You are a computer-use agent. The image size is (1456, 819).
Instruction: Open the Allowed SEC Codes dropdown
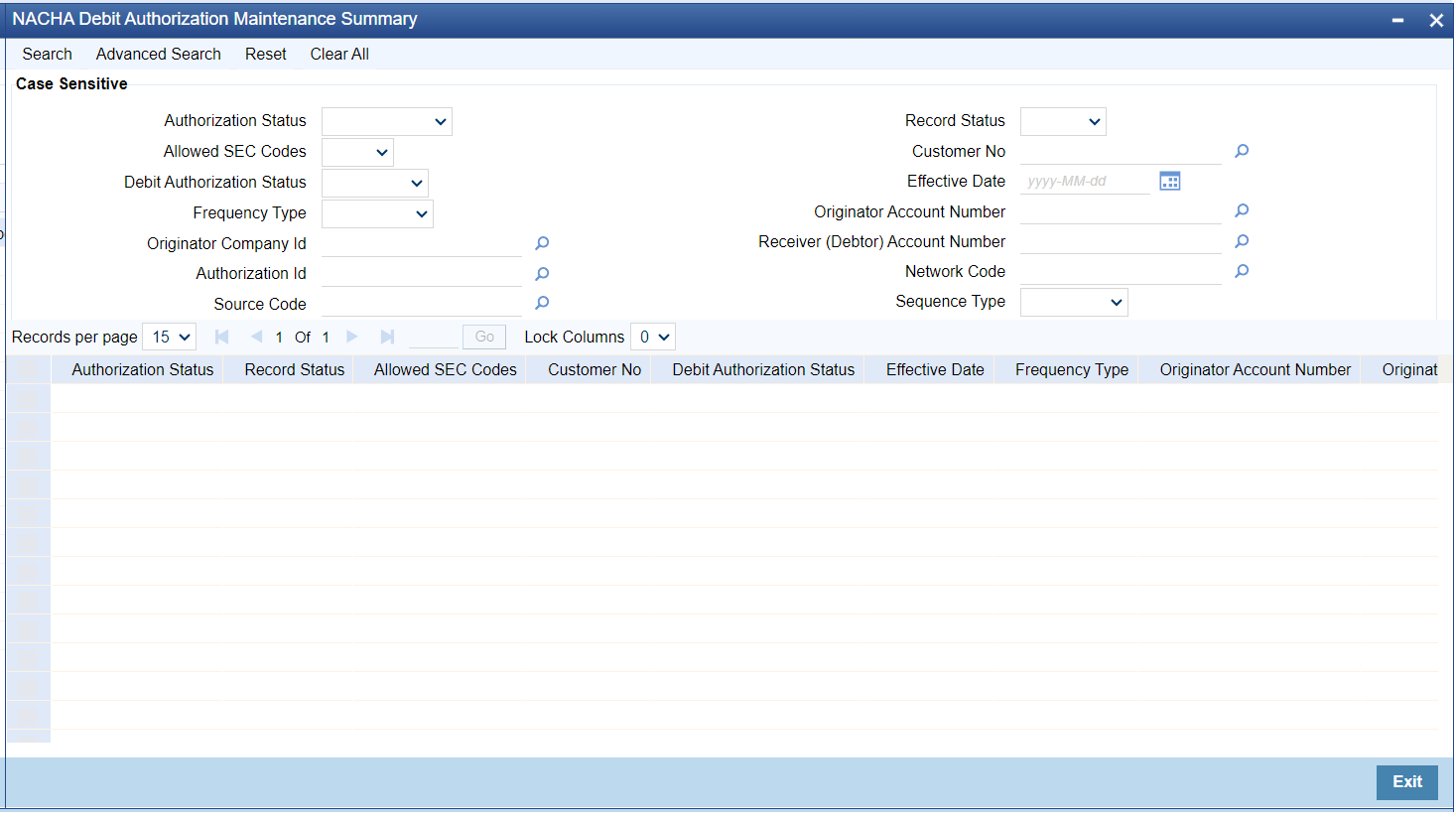357,152
